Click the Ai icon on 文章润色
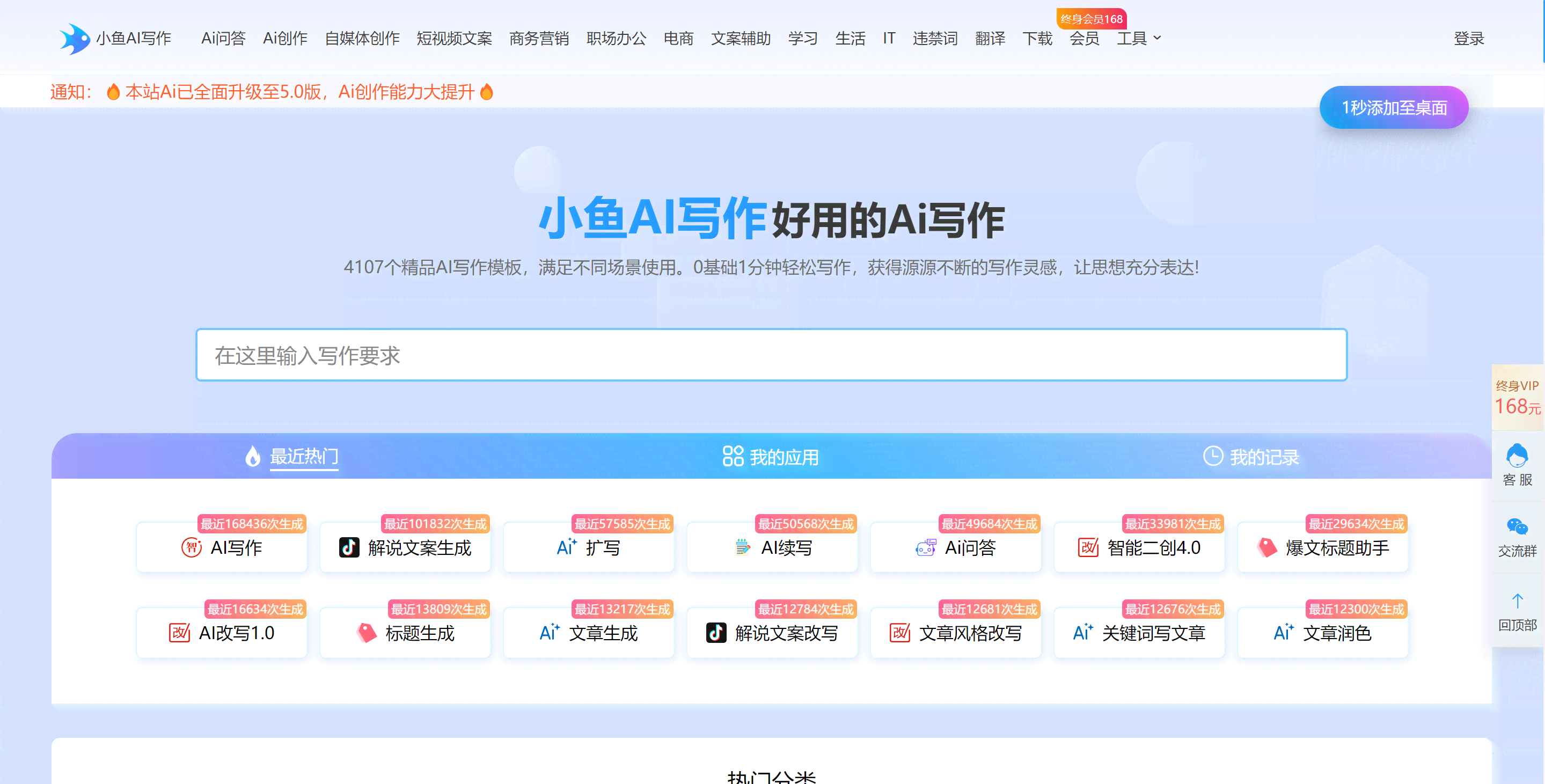 (x=1284, y=632)
